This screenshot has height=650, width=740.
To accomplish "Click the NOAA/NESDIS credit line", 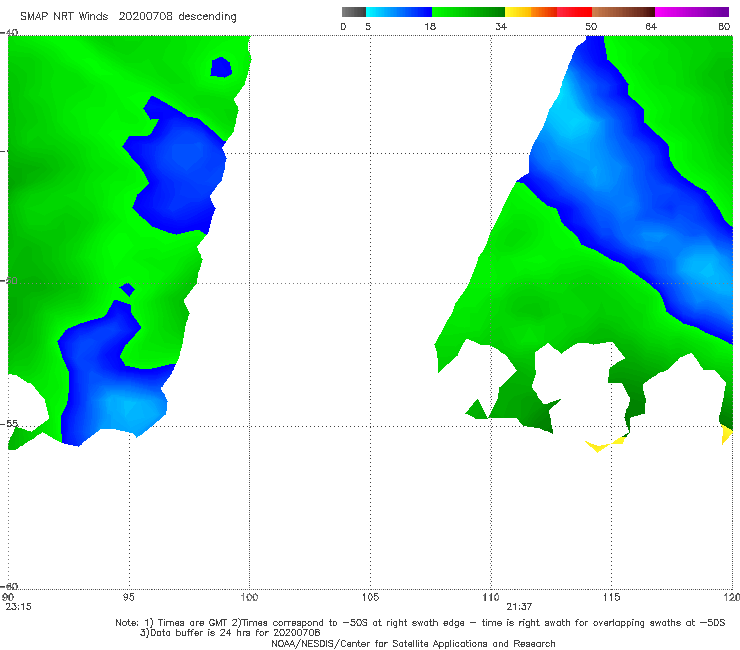I will pyautogui.click(x=413, y=643).
